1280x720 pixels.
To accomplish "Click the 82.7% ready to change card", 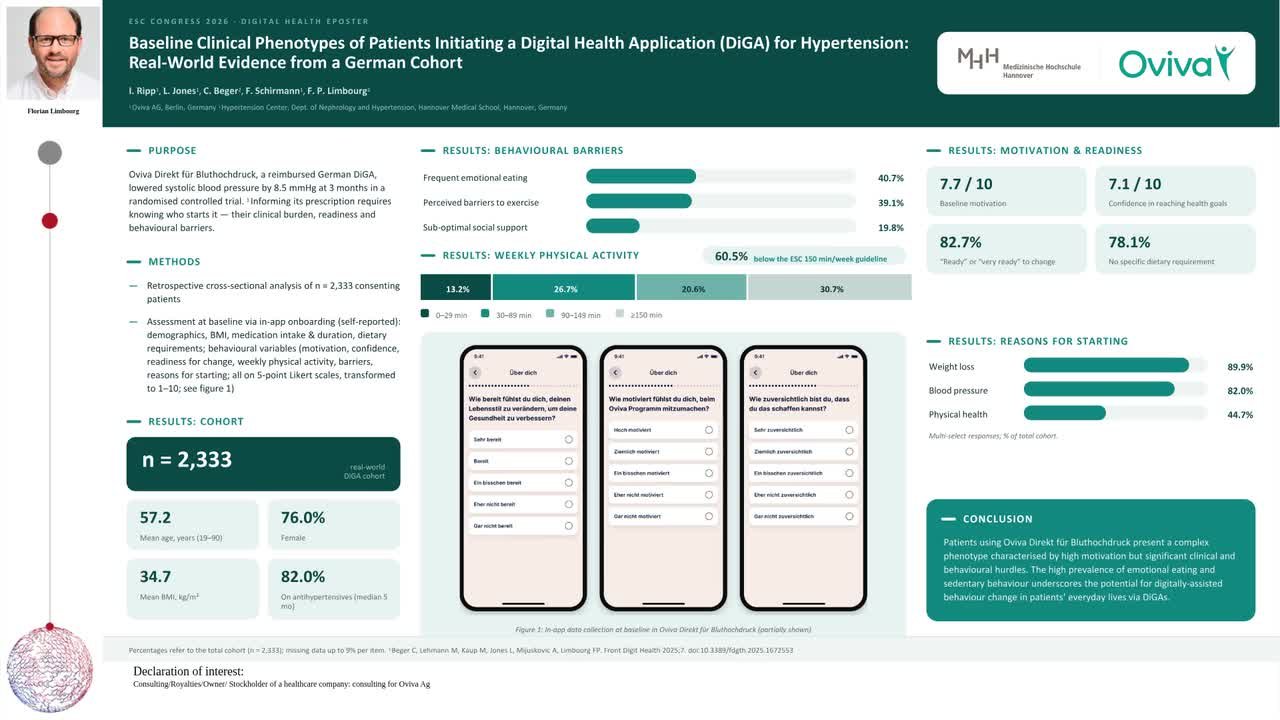I will pos(1006,249).
